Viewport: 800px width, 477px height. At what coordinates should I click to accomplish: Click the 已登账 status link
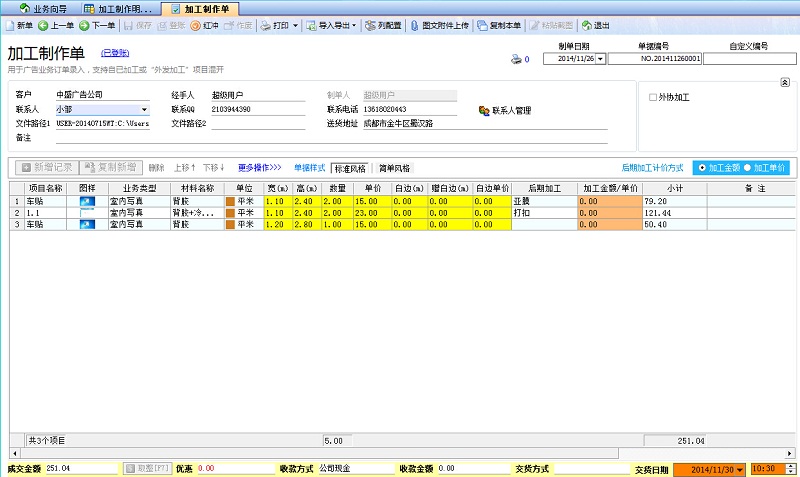click(115, 53)
